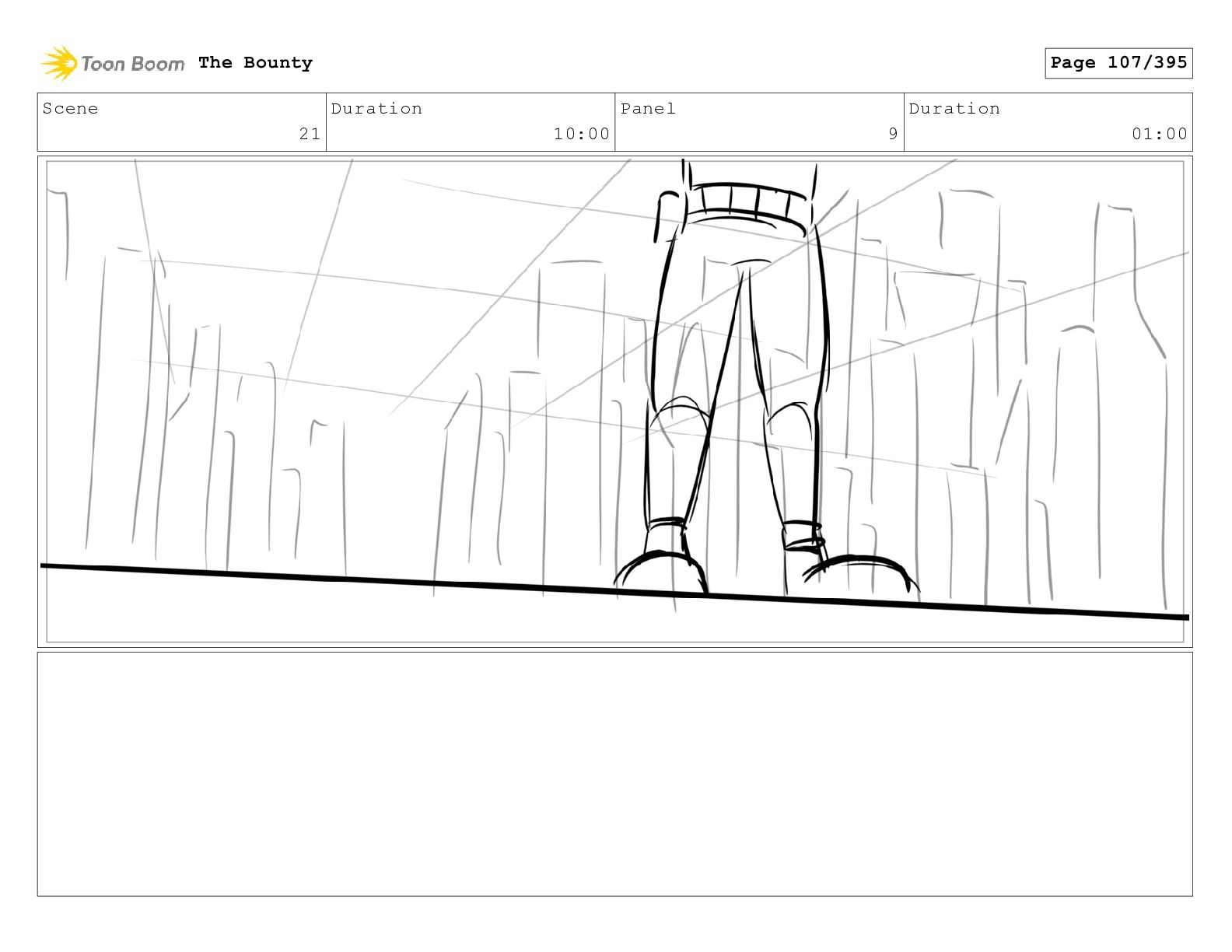Click the Toon Boom logo
This screenshot has height=952, width=1232.
pyautogui.click(x=113, y=63)
